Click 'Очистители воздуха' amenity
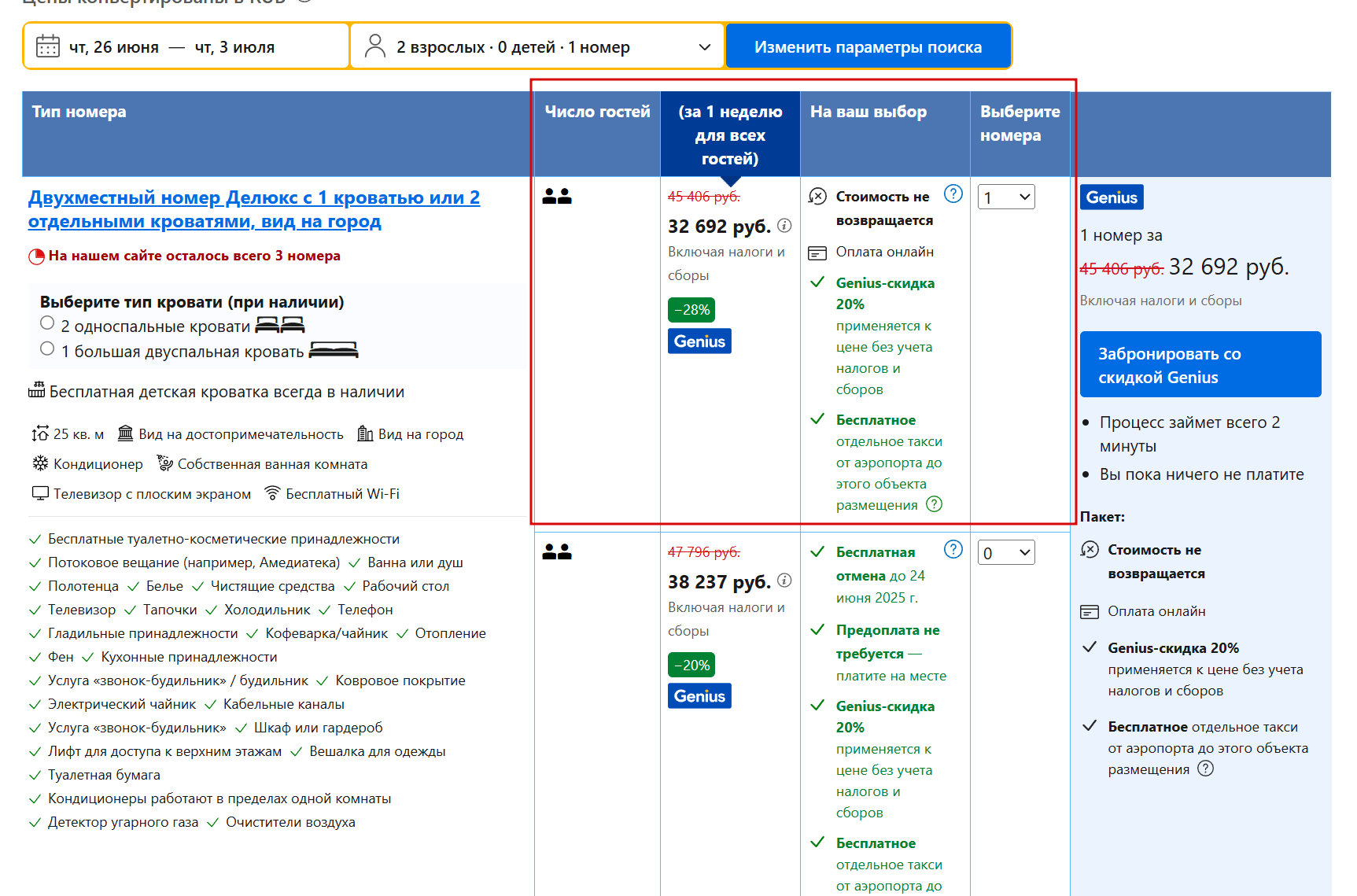 [x=290, y=822]
